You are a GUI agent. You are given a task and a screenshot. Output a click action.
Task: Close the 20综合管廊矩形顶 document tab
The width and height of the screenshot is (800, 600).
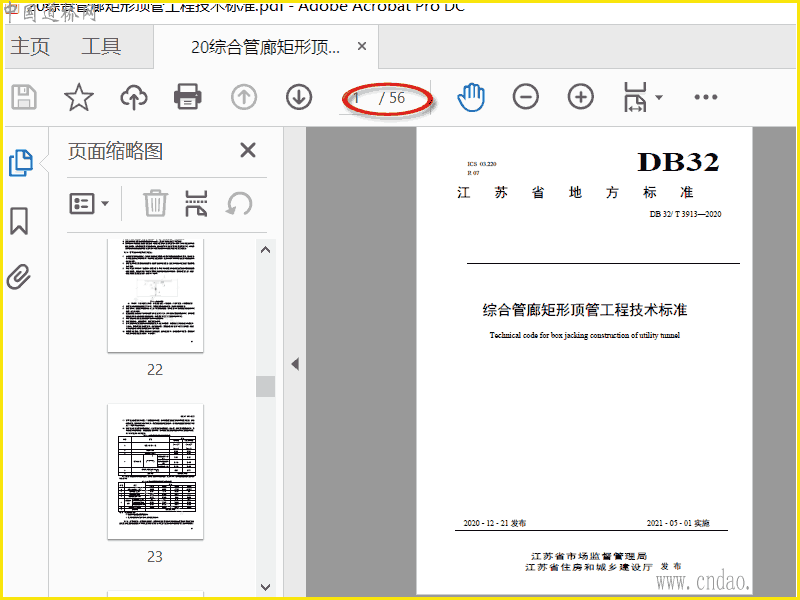pos(362,46)
